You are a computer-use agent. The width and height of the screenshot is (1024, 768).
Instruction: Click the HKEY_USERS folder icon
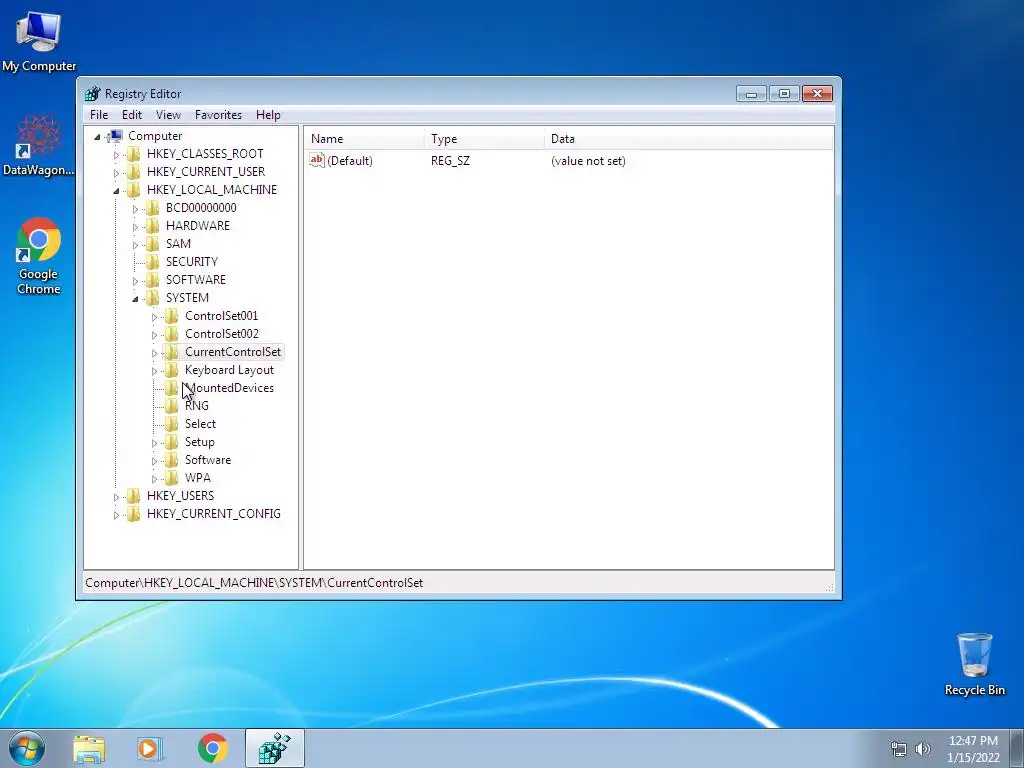coord(133,496)
